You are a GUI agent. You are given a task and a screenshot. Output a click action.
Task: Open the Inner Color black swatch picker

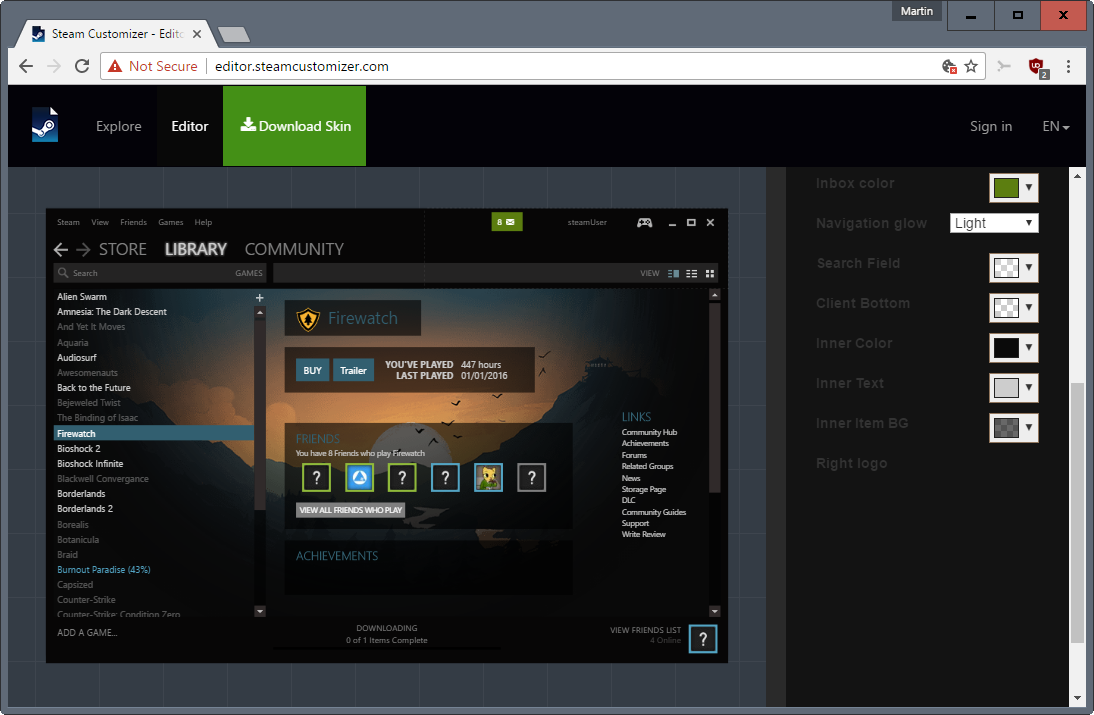coord(1014,347)
